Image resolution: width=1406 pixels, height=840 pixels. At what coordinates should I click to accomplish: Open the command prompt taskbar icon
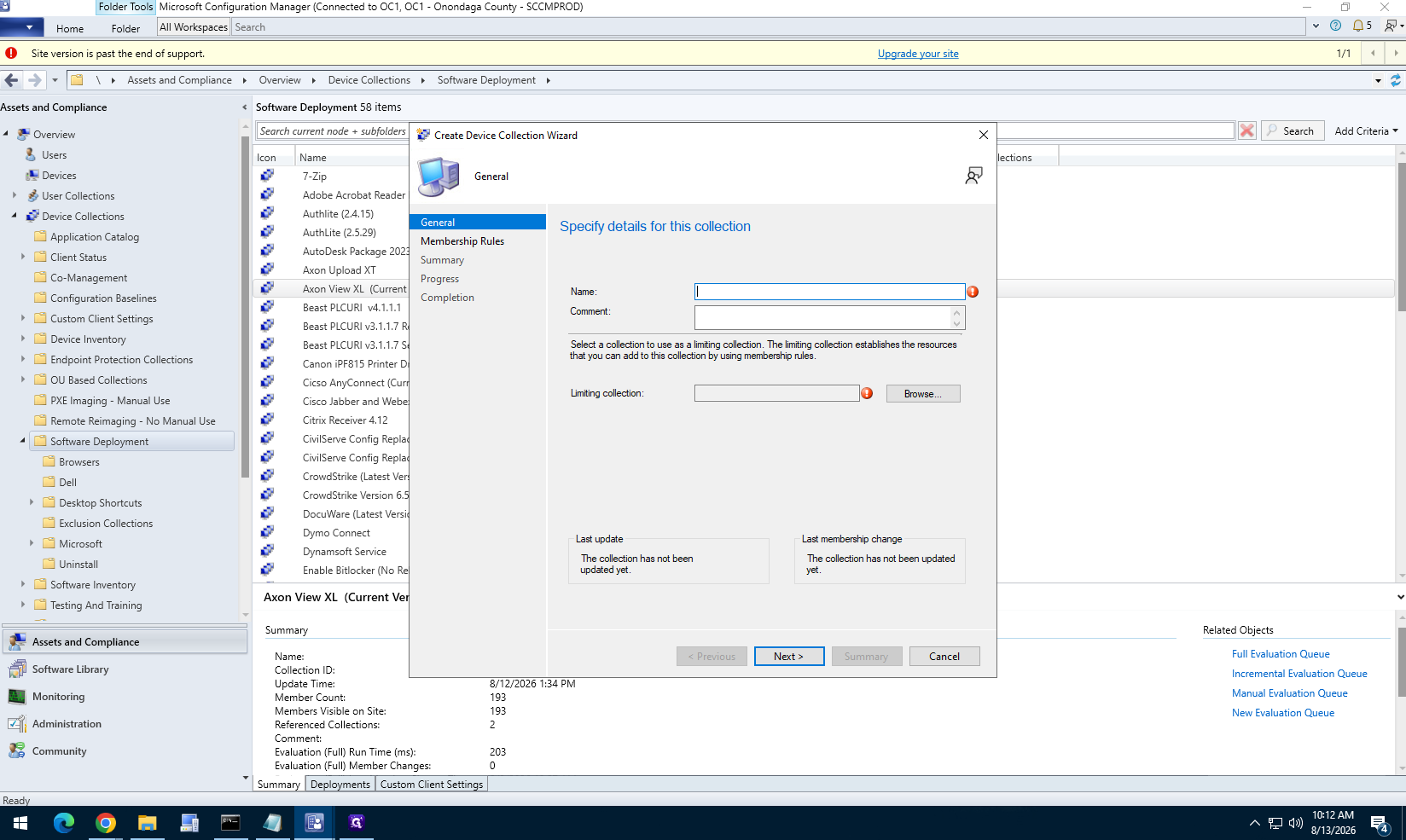point(230,823)
